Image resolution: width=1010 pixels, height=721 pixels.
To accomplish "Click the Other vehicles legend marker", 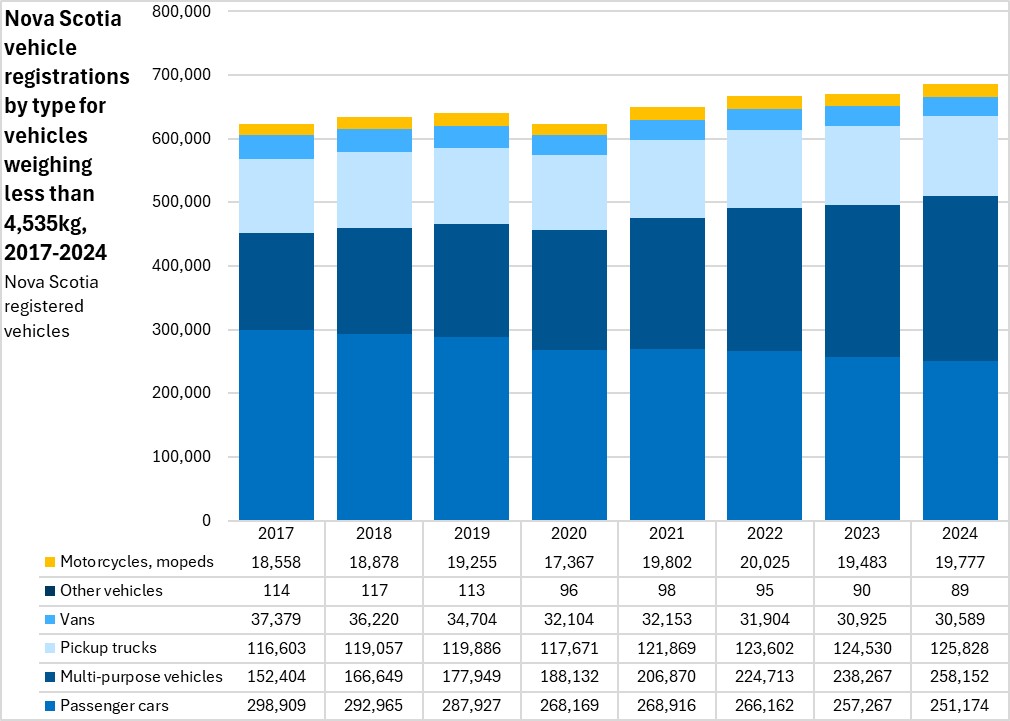I will tap(48, 591).
